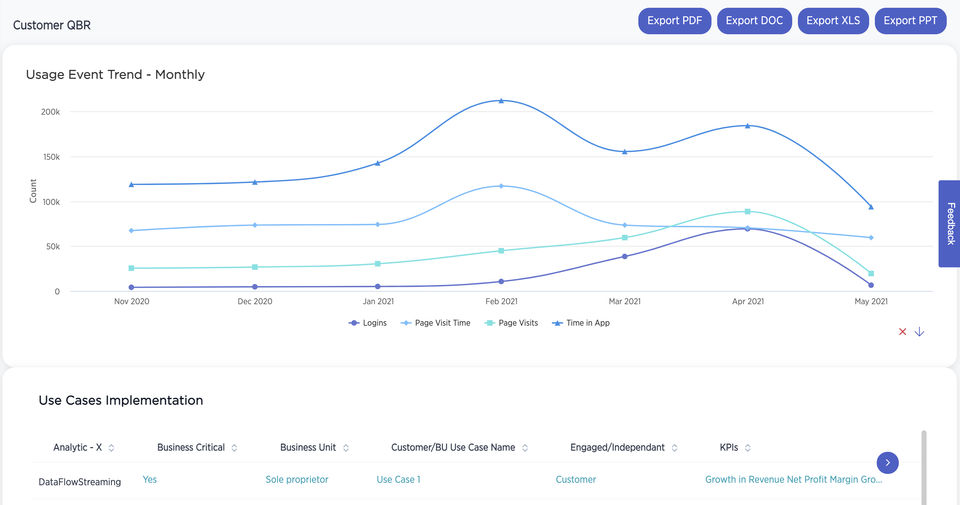Click the Page Visits Apr 2021 data point
The width and height of the screenshot is (960, 505).
(x=748, y=212)
